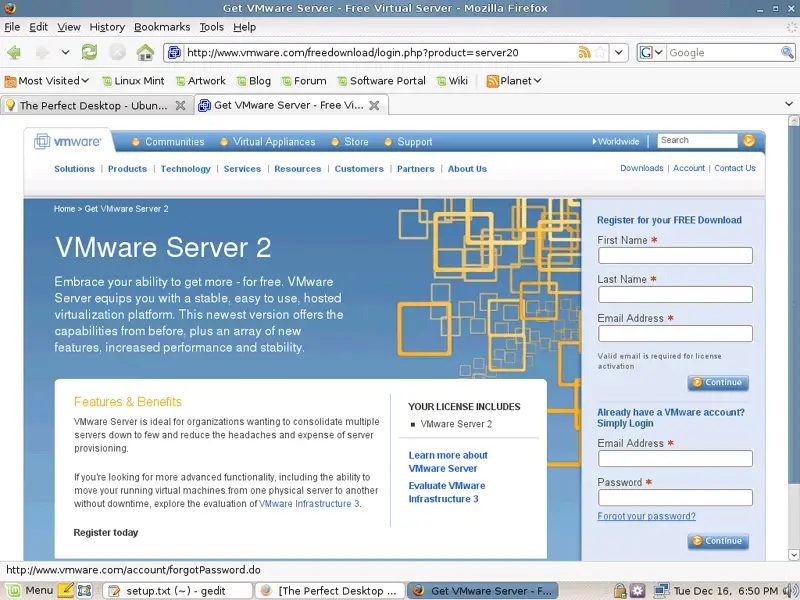Click the date and time clock
800x600 pixels.
click(726, 591)
